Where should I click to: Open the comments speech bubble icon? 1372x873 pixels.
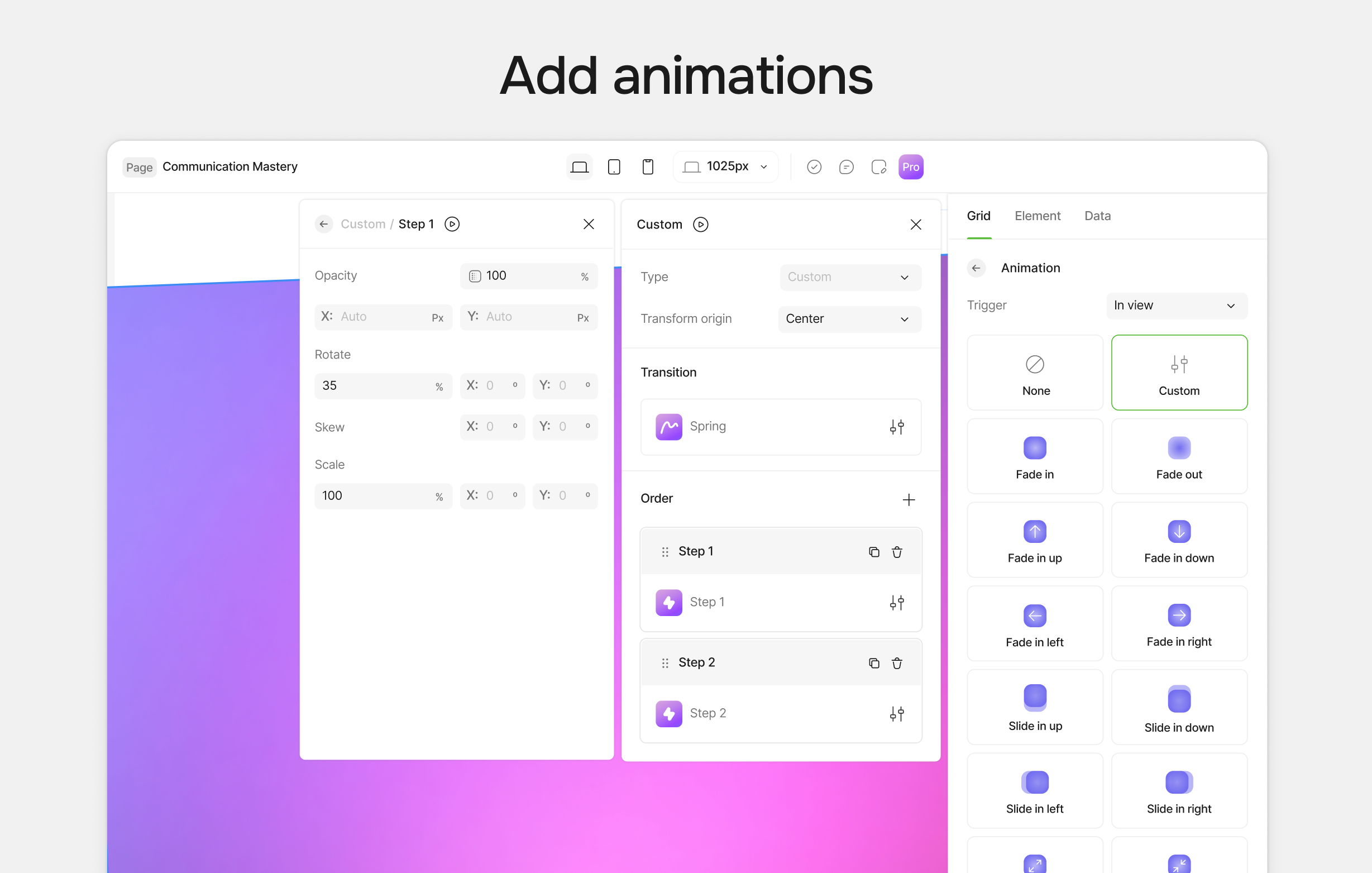click(x=846, y=167)
